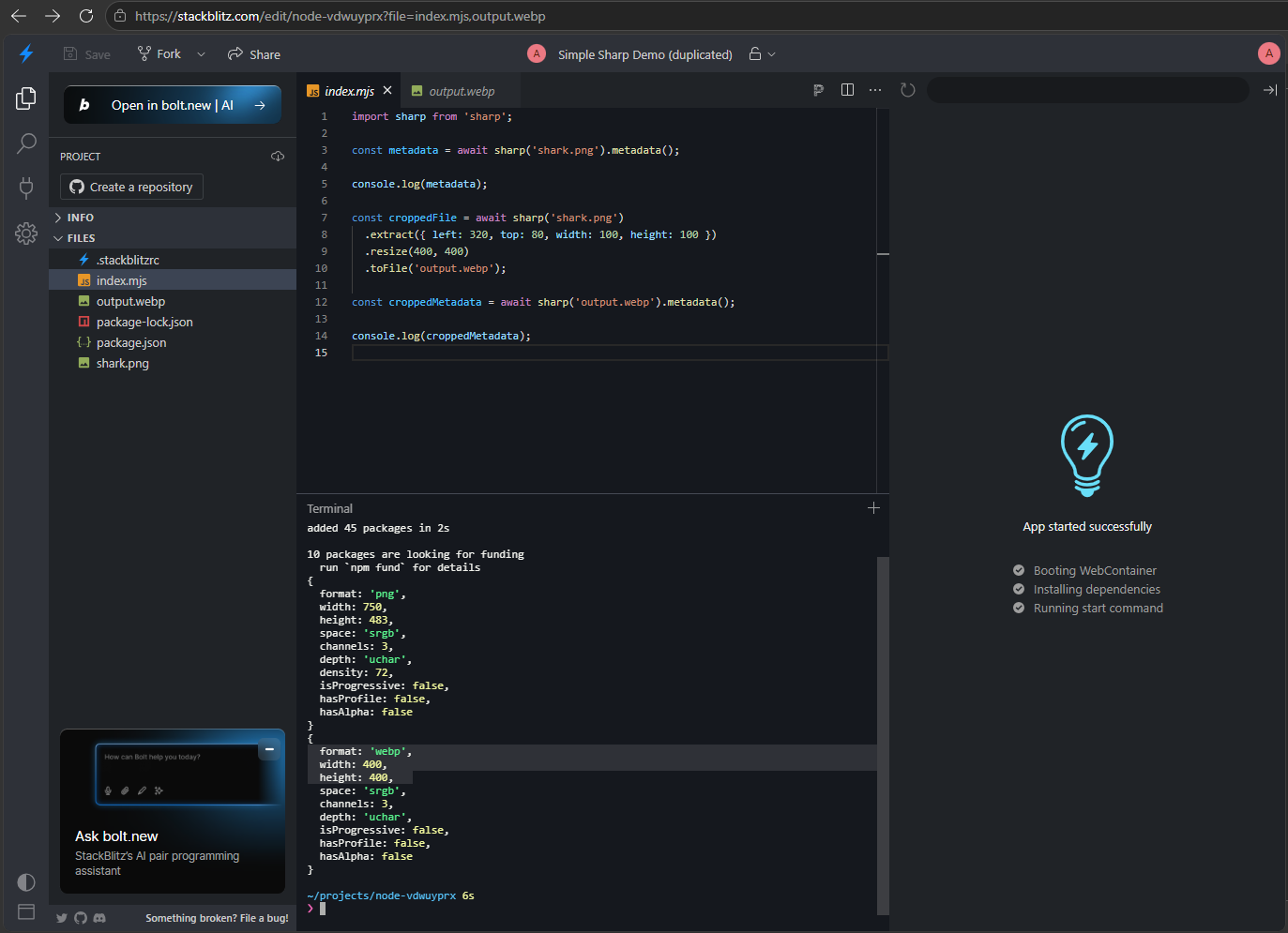Click the project owner avatar beside the title
1288x933 pixels.
[x=537, y=53]
